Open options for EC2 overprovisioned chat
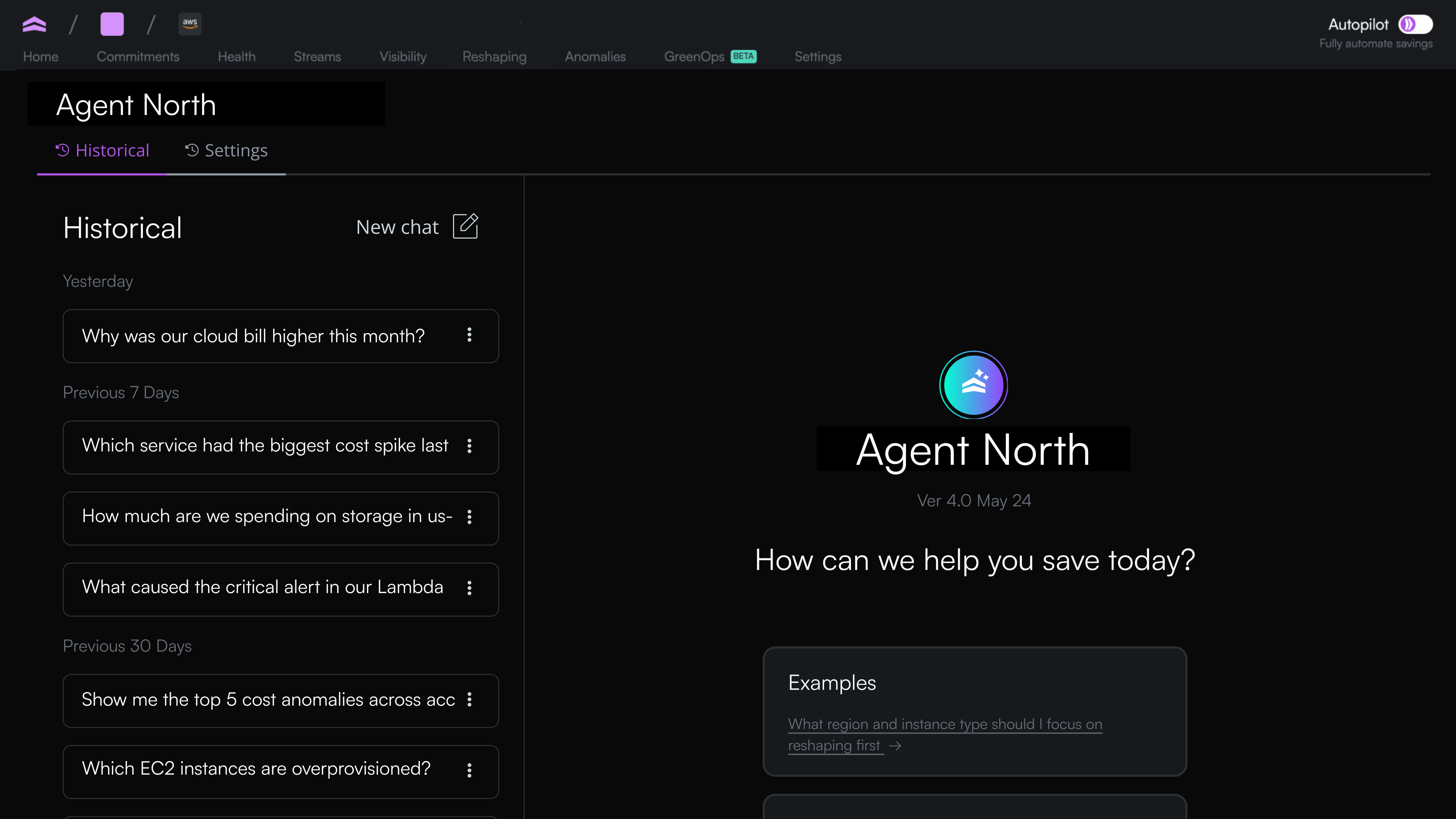Viewport: 1456px width, 819px height. pyautogui.click(x=469, y=770)
